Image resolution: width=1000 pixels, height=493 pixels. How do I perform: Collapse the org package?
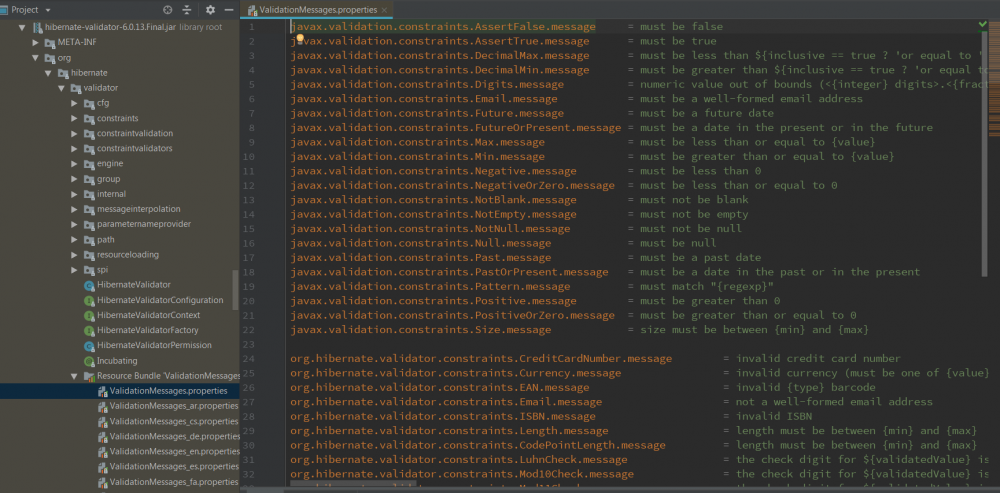pyautogui.click(x=36, y=57)
